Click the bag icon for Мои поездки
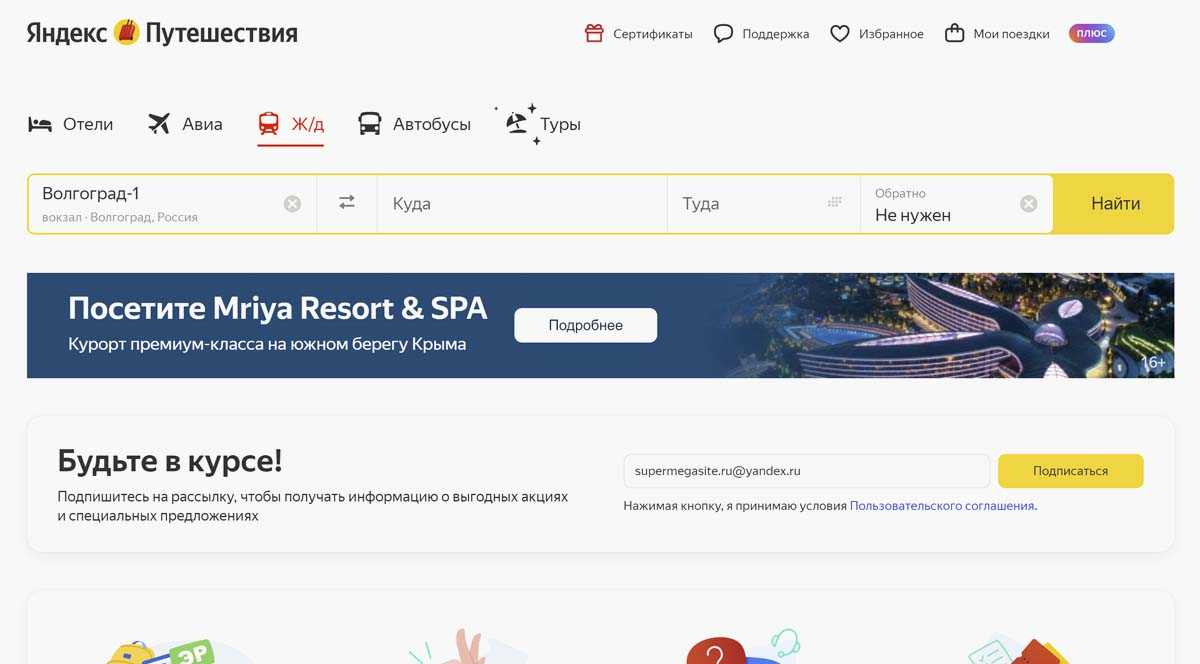1200x664 pixels. 955,33
